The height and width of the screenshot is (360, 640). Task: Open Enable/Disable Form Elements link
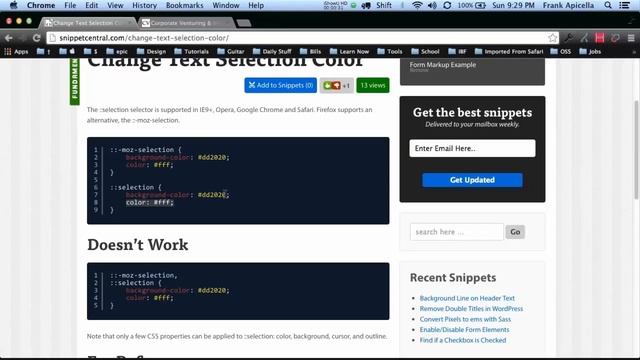(464, 330)
